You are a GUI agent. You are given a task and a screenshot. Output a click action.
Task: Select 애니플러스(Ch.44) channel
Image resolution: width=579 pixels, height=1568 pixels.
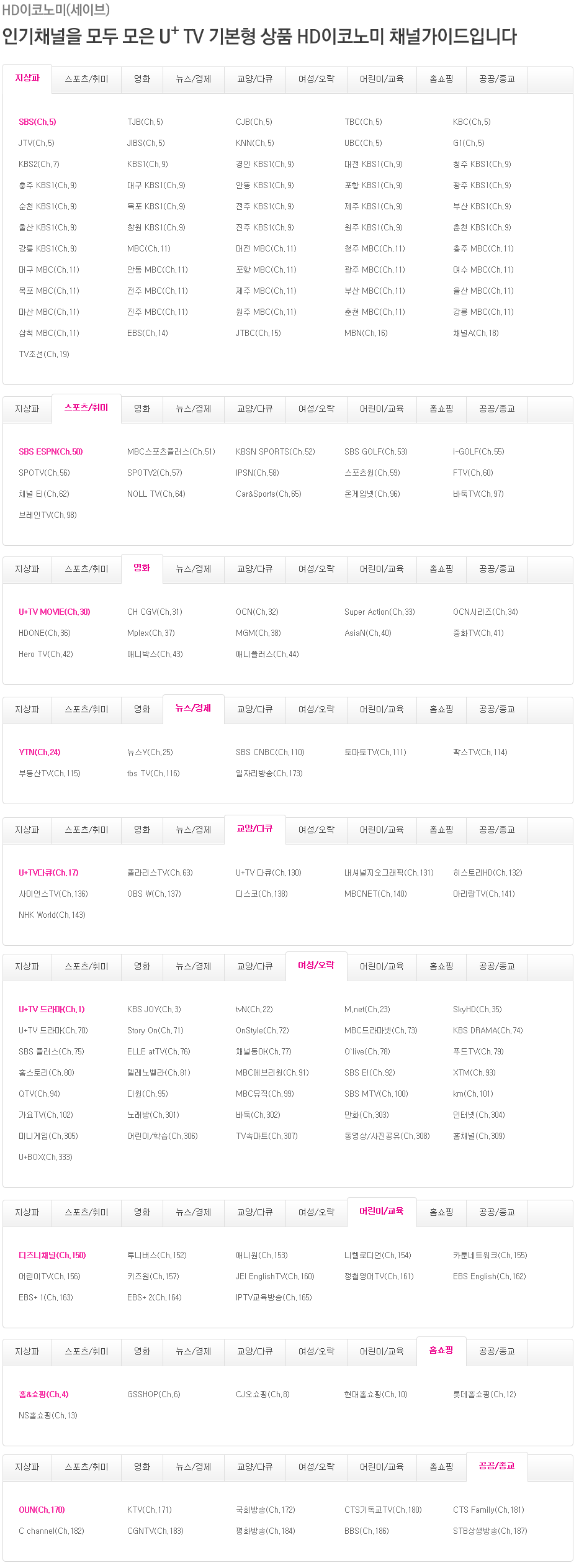click(x=267, y=655)
